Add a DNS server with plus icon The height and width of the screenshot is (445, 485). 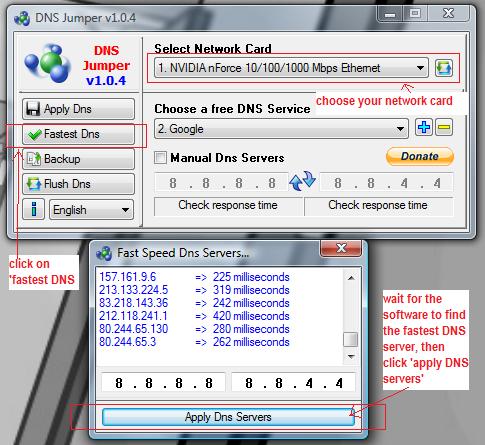(x=424, y=127)
